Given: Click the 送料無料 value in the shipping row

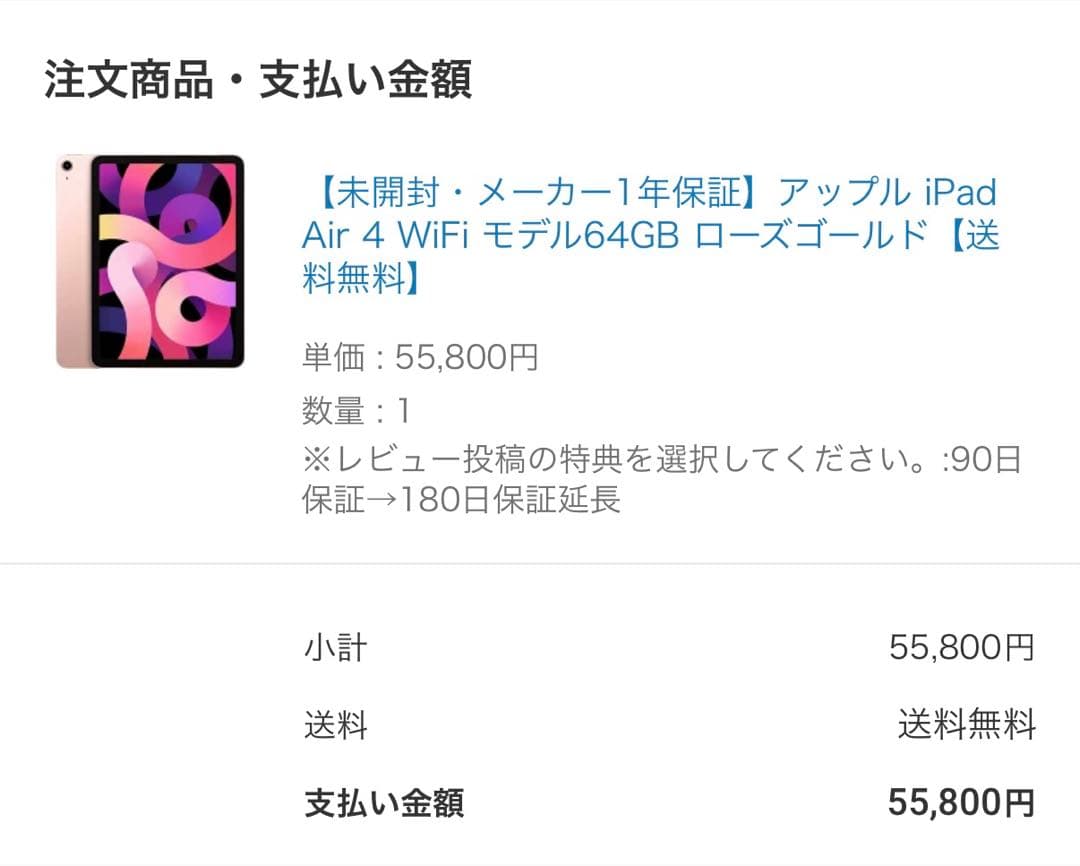Looking at the screenshot, I should [x=966, y=725].
